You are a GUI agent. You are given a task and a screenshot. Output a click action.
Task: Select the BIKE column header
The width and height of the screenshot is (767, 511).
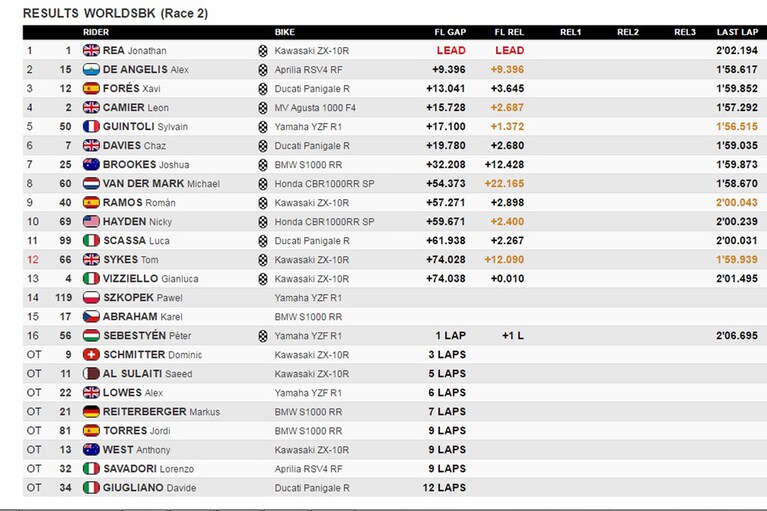[285, 32]
